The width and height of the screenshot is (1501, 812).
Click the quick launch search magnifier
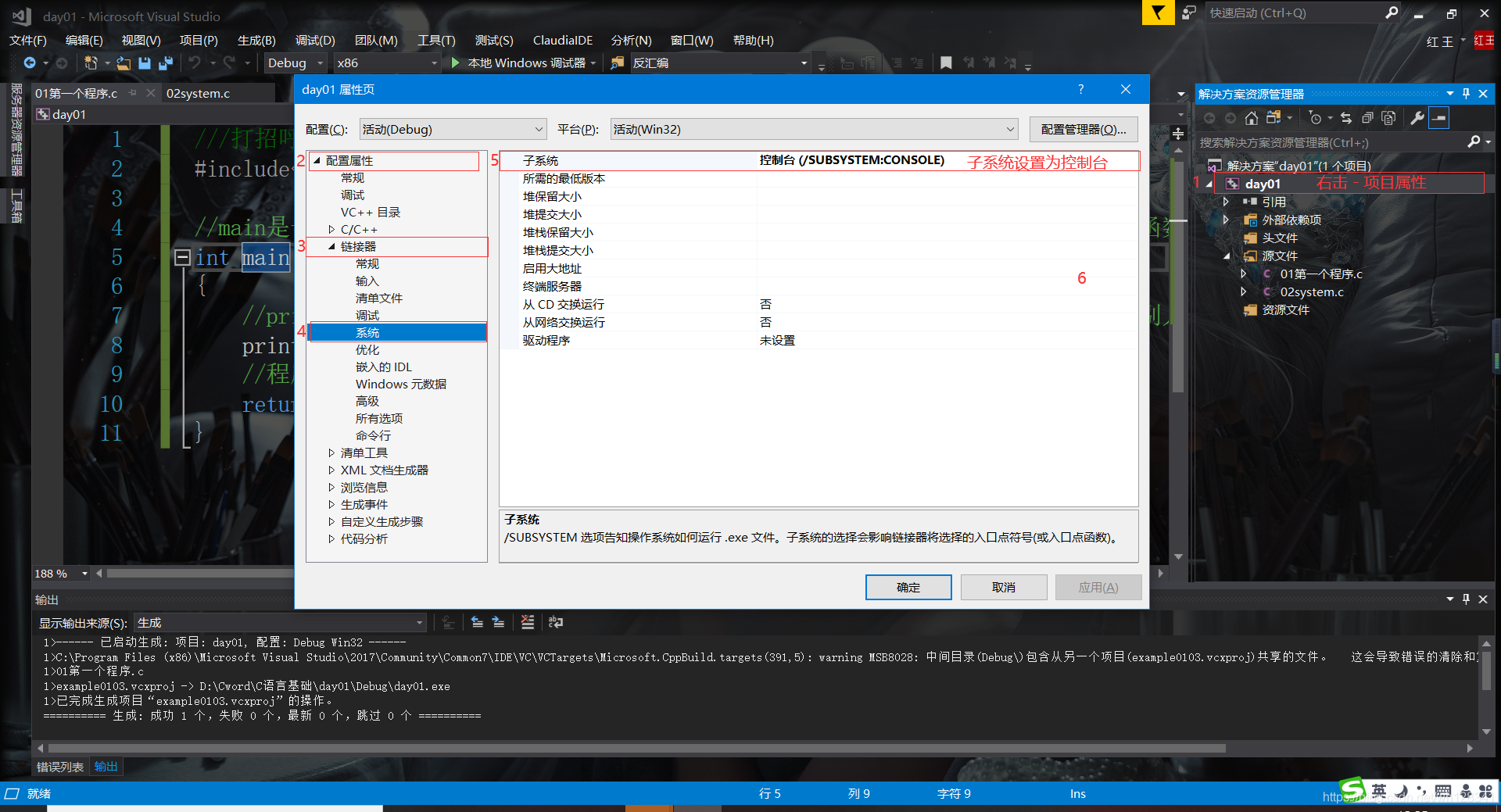coord(1392,13)
